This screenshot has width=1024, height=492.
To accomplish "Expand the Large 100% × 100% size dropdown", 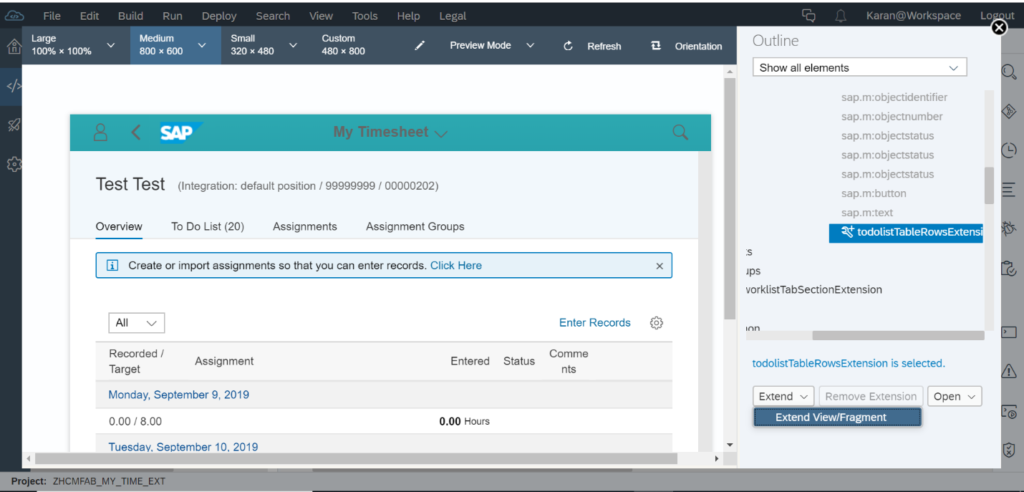I will pos(110,45).
